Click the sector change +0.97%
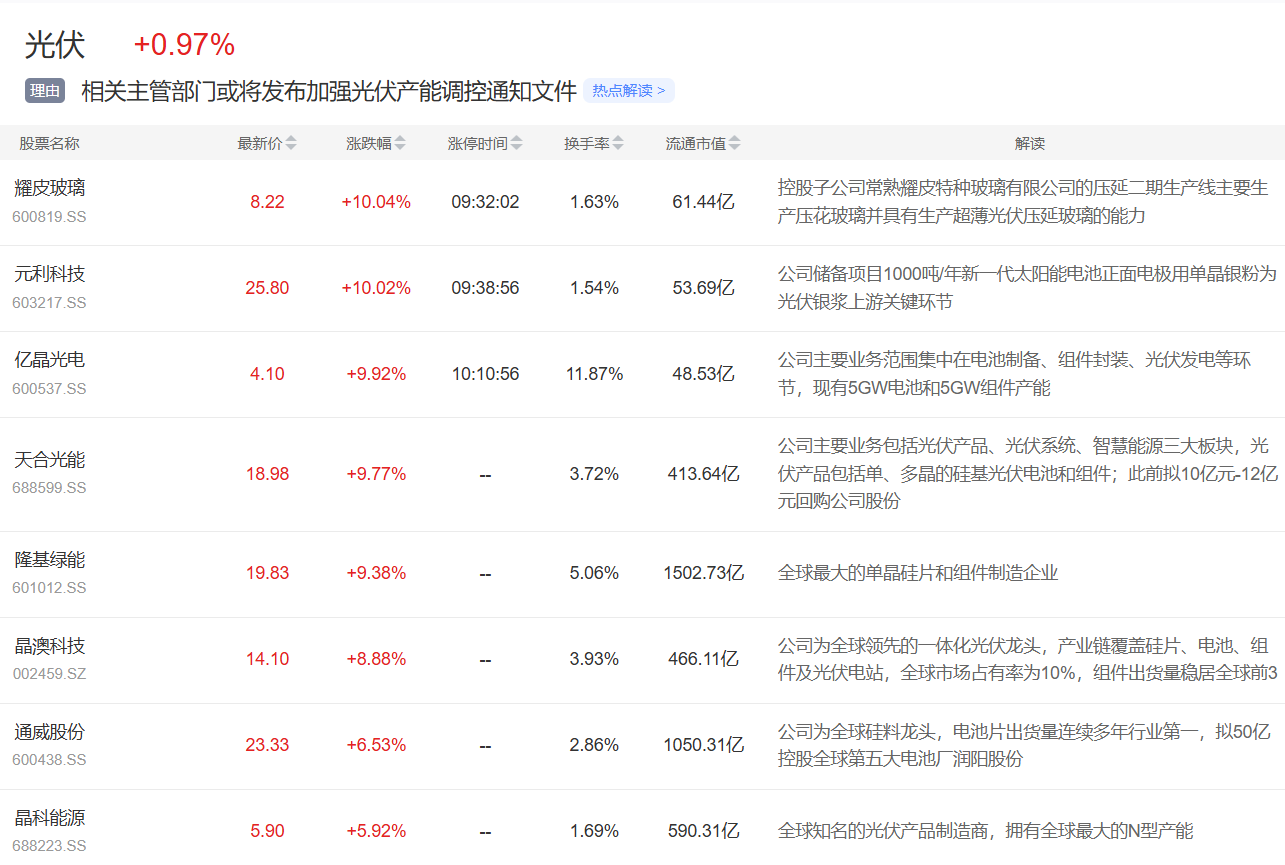Viewport: 1285px width, 865px height. (x=184, y=45)
